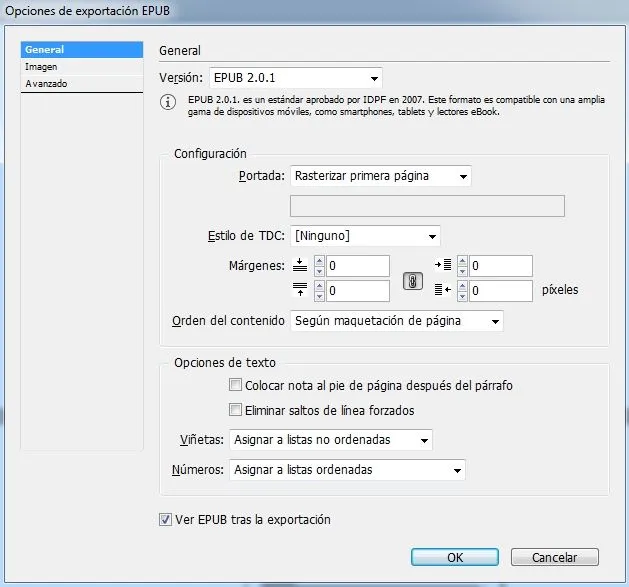Click the left margin icon
Screen dimensions: 629x587
443,264
